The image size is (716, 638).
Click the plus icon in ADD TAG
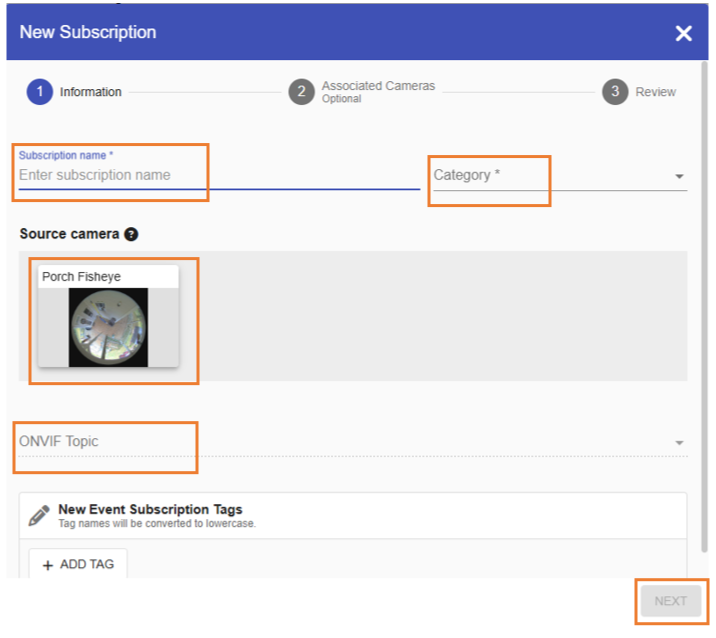click(48, 565)
